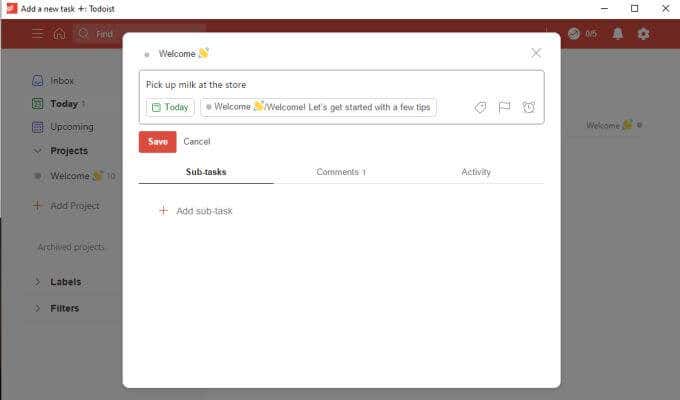Click Add Project in sidebar
Image resolution: width=680 pixels, height=400 pixels.
click(x=75, y=206)
